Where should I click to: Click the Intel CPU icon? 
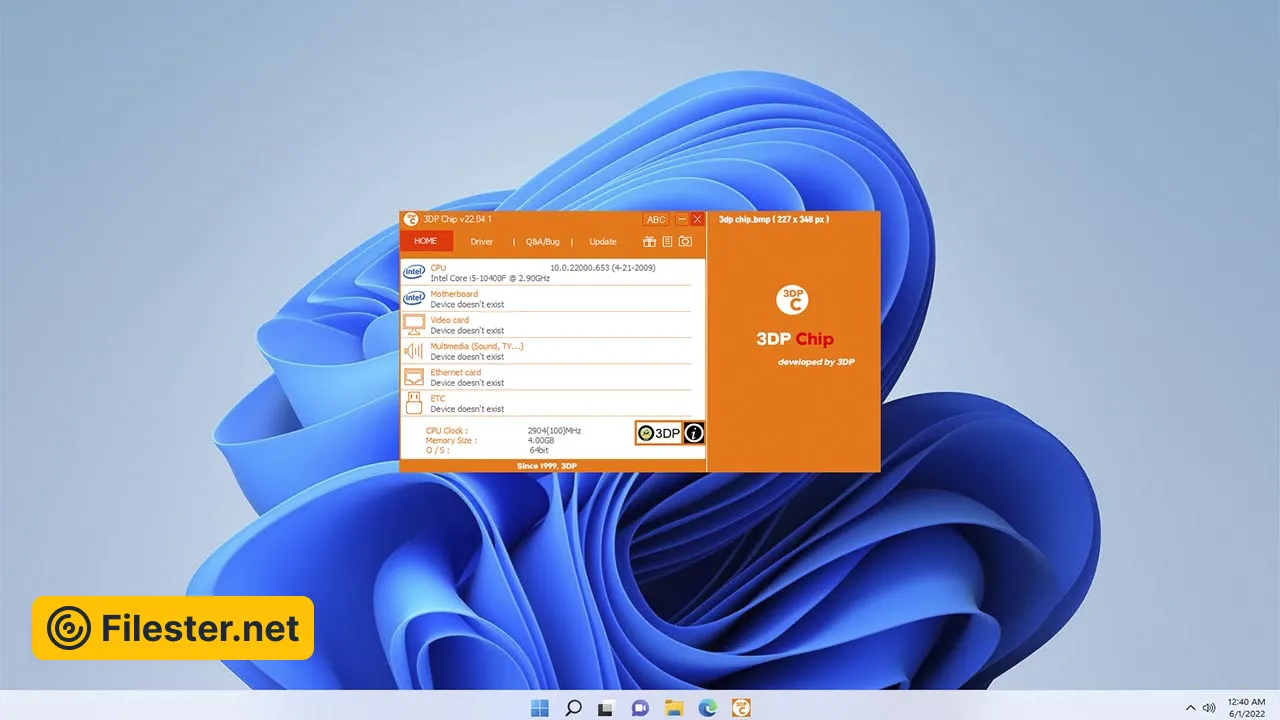coord(413,272)
